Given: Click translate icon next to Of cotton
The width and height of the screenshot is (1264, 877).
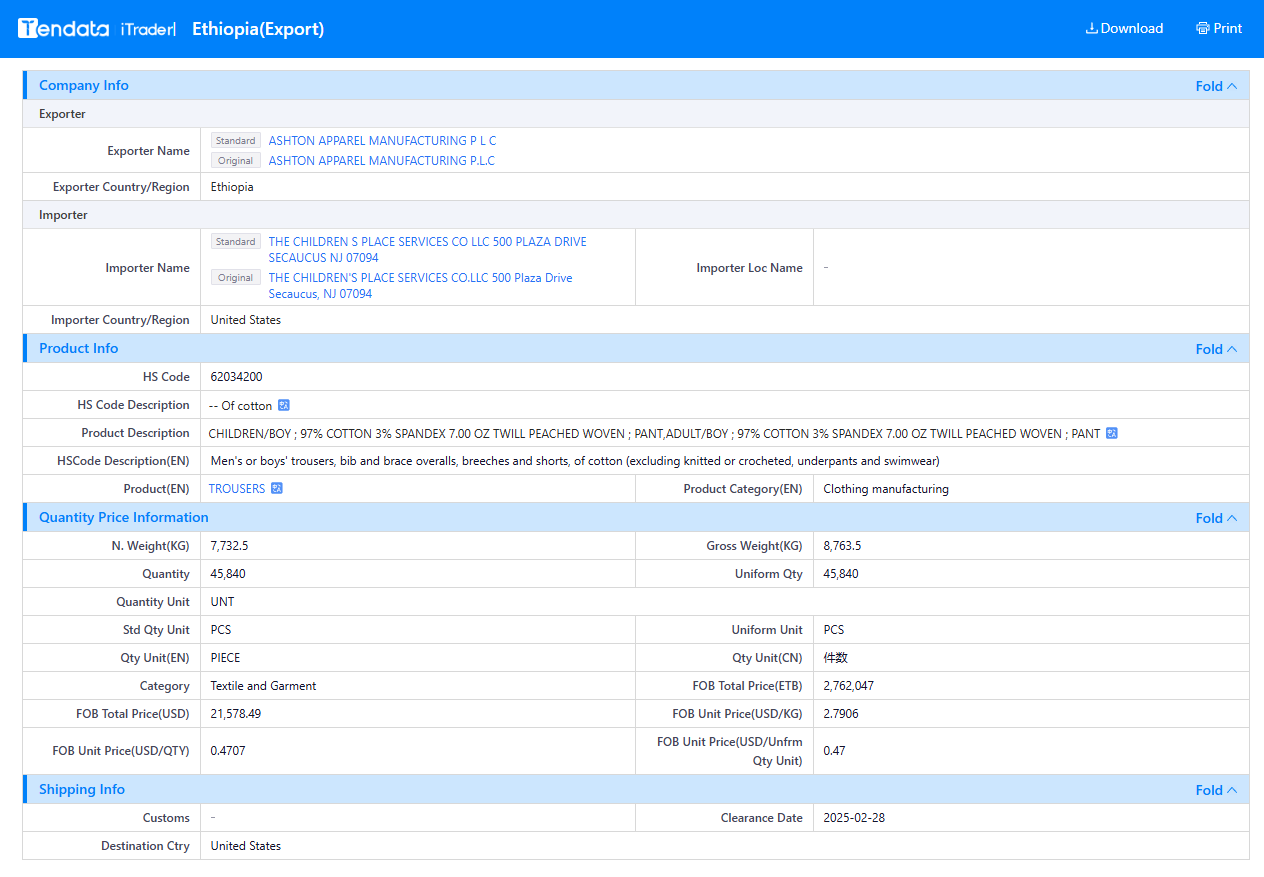Looking at the screenshot, I should [x=284, y=405].
